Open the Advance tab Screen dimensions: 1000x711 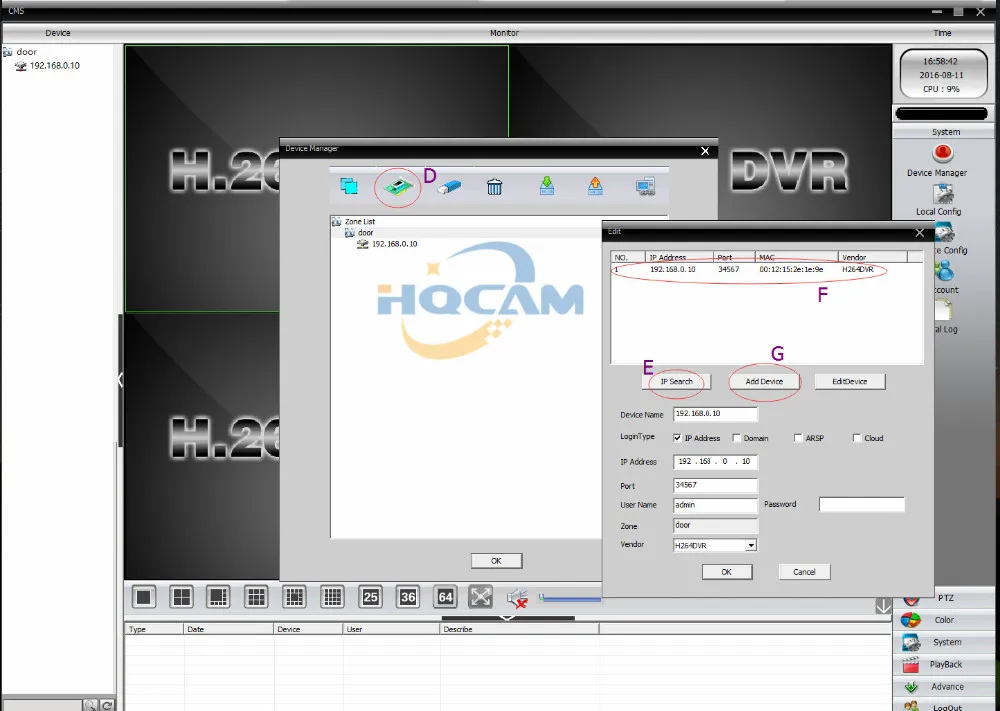(x=945, y=687)
